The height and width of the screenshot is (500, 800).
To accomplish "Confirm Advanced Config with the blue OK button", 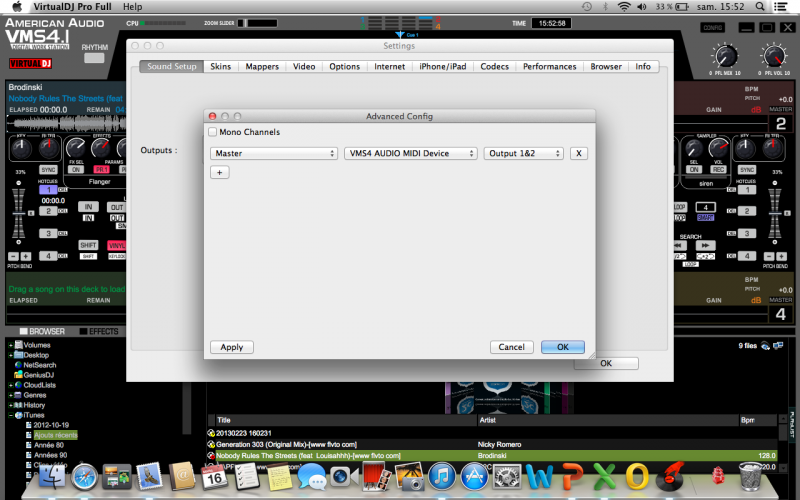I will click(x=563, y=347).
